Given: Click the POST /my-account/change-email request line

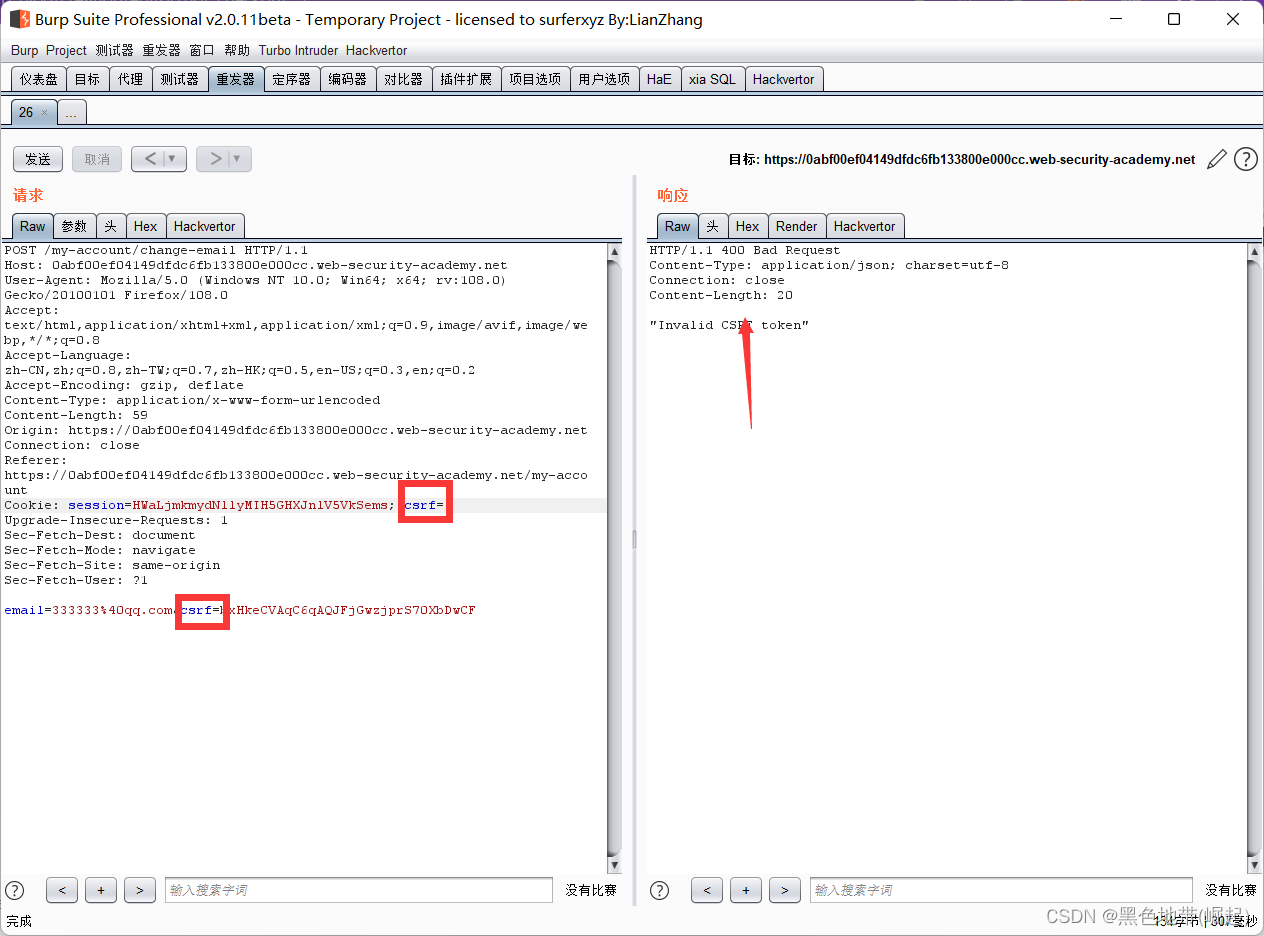Looking at the screenshot, I should [156, 250].
